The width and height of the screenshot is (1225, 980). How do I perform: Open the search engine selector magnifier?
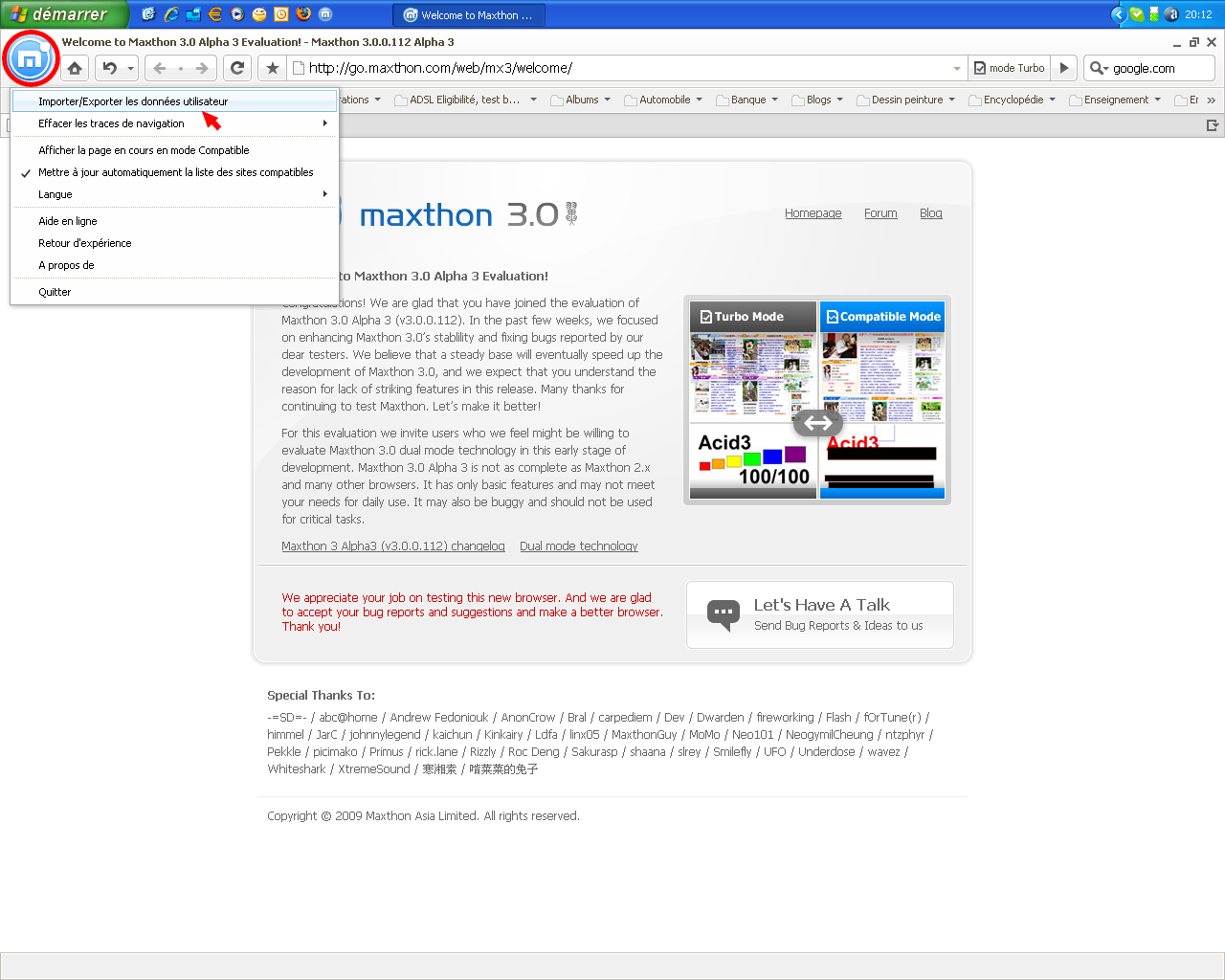1099,68
